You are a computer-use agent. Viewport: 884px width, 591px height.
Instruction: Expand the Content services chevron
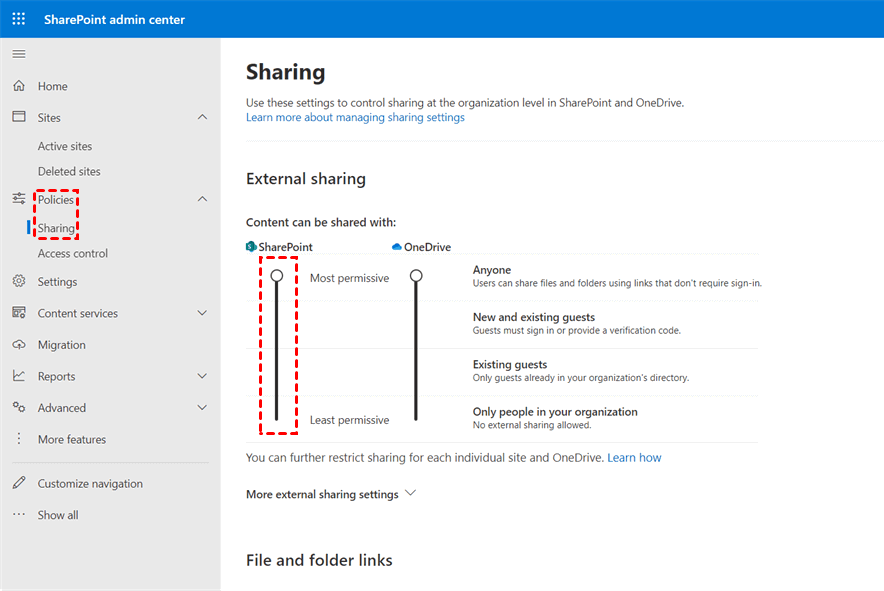pos(202,313)
